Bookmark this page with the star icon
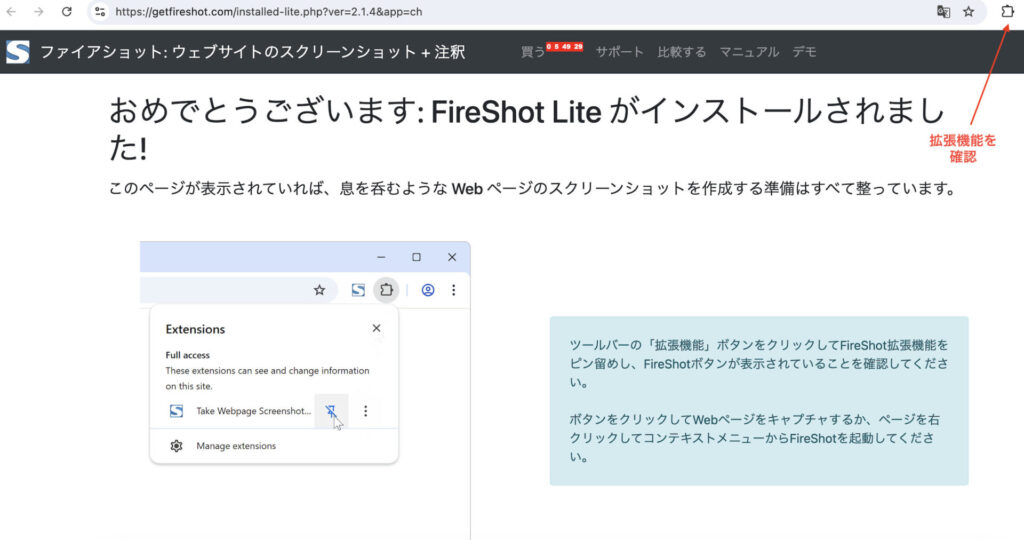The height and width of the screenshot is (540, 1024). (x=968, y=12)
